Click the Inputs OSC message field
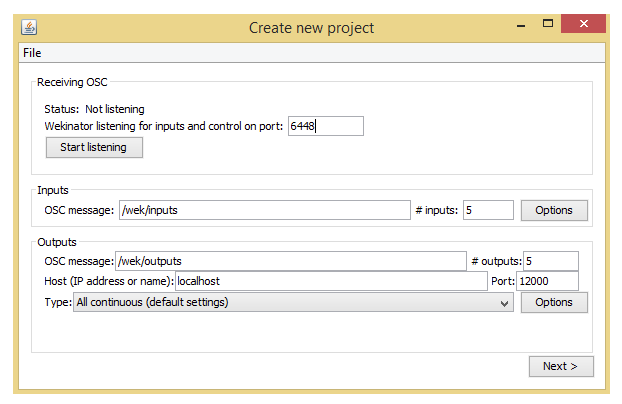The image size is (622, 404). 264,210
